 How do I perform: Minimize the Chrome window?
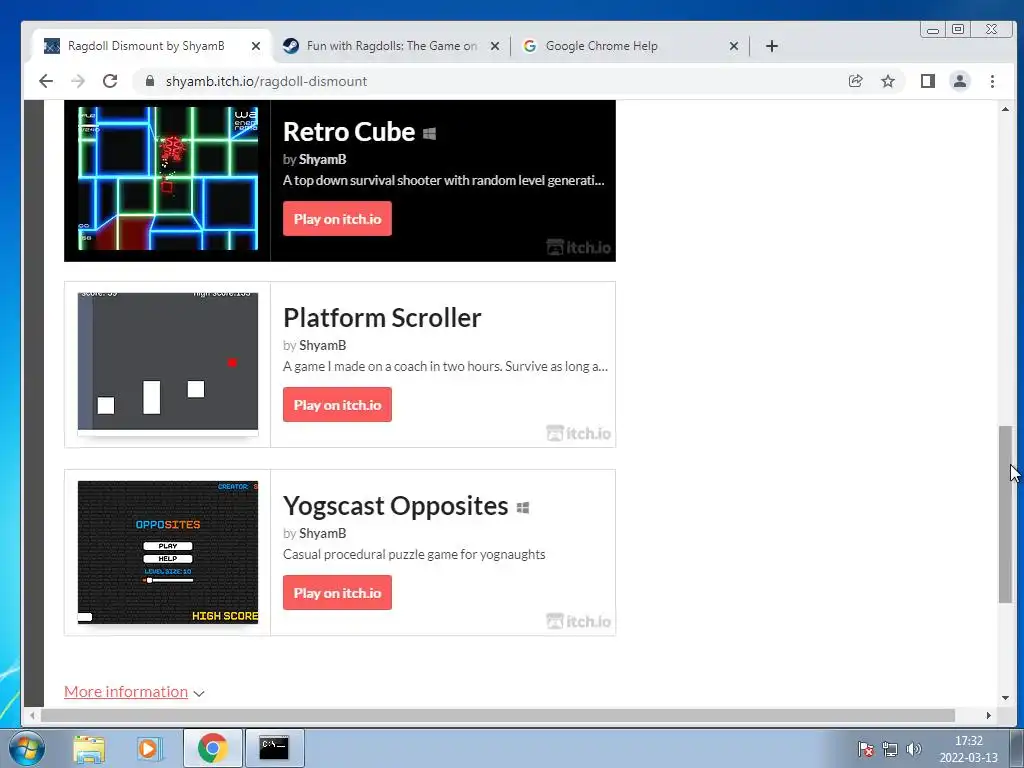(x=933, y=29)
